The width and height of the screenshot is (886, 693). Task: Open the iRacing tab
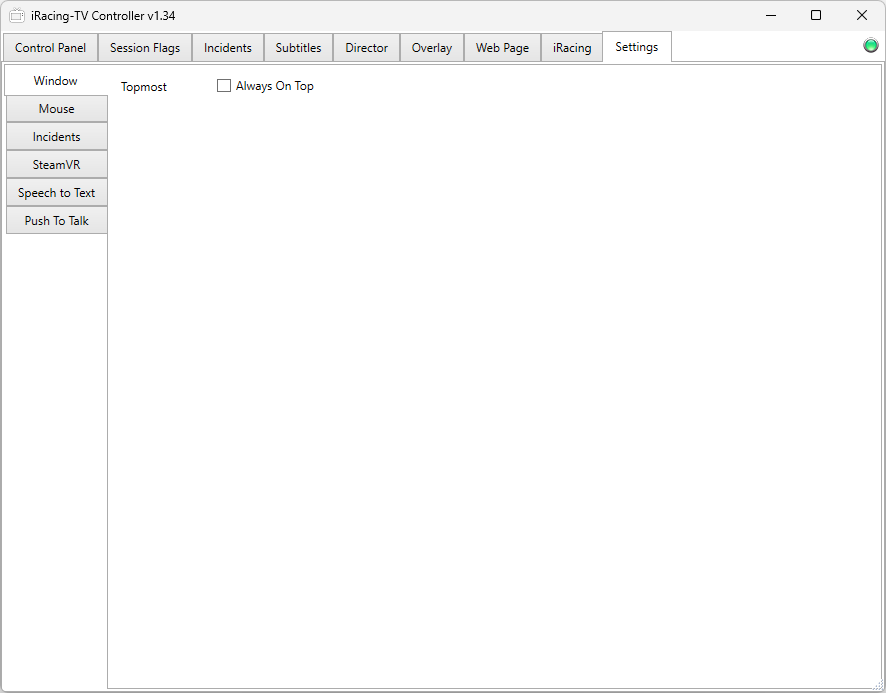coord(572,47)
